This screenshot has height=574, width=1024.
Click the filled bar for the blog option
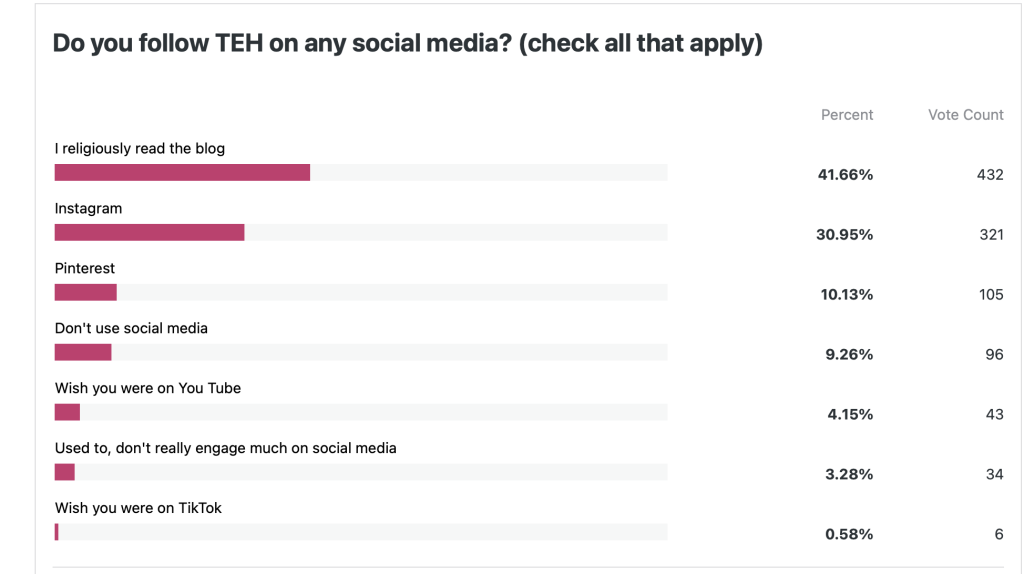[182, 173]
